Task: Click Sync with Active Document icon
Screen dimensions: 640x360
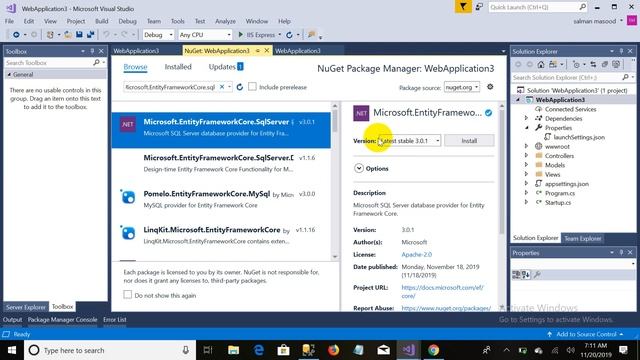Action: pos(593,64)
